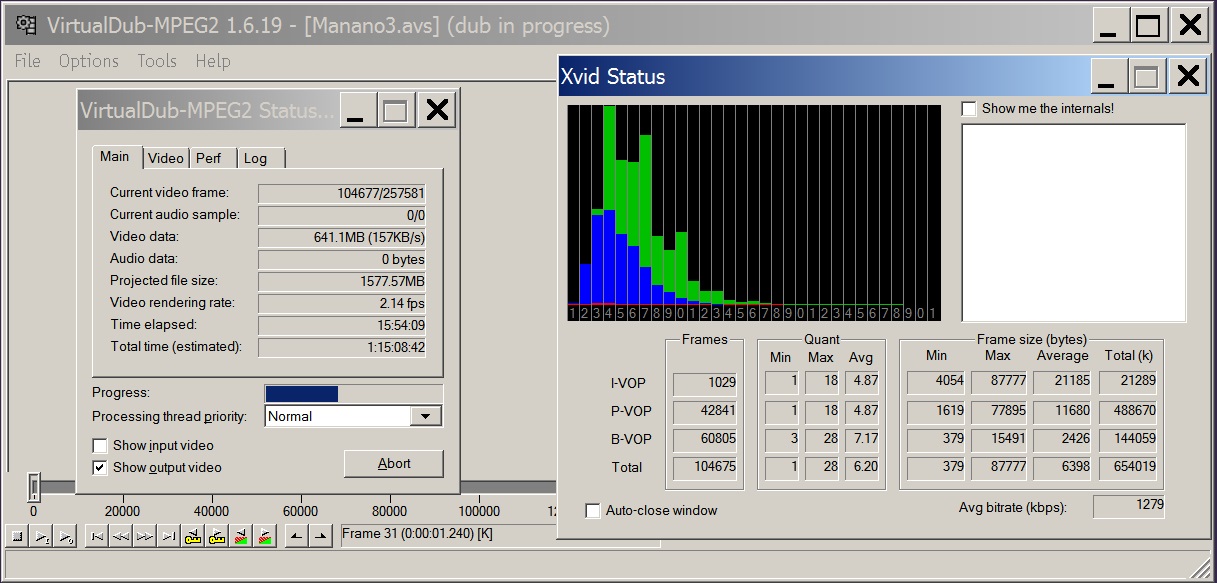
Task: Step one frame forward
Action: point(145,537)
